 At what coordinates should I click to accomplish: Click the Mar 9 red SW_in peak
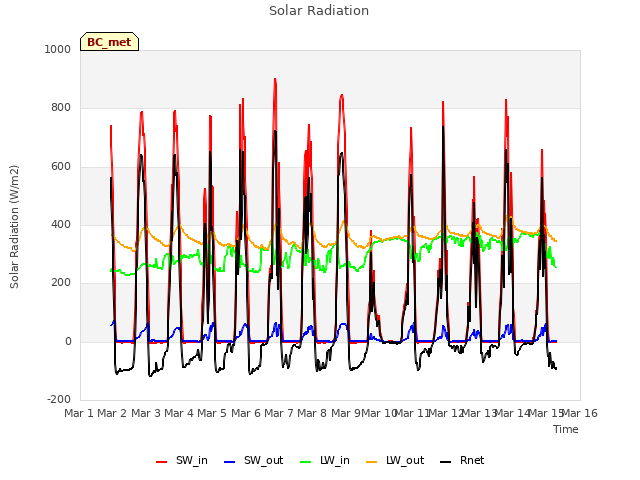[x=342, y=96]
